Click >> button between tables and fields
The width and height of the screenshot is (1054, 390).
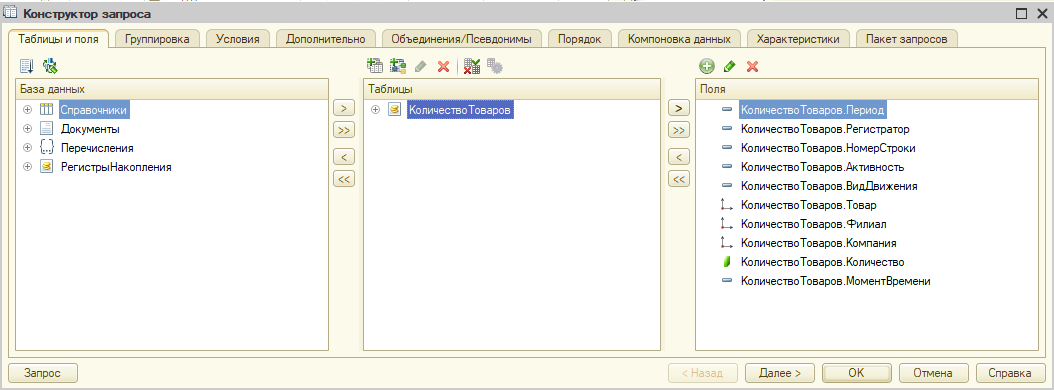pos(678,130)
